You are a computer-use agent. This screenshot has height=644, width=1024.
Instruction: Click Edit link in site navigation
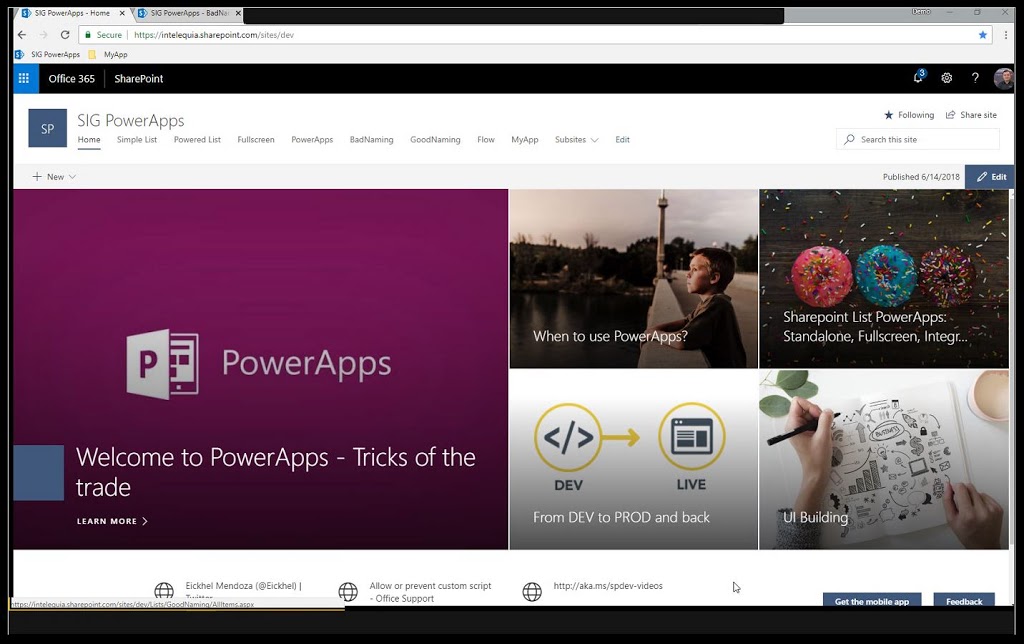coord(622,140)
